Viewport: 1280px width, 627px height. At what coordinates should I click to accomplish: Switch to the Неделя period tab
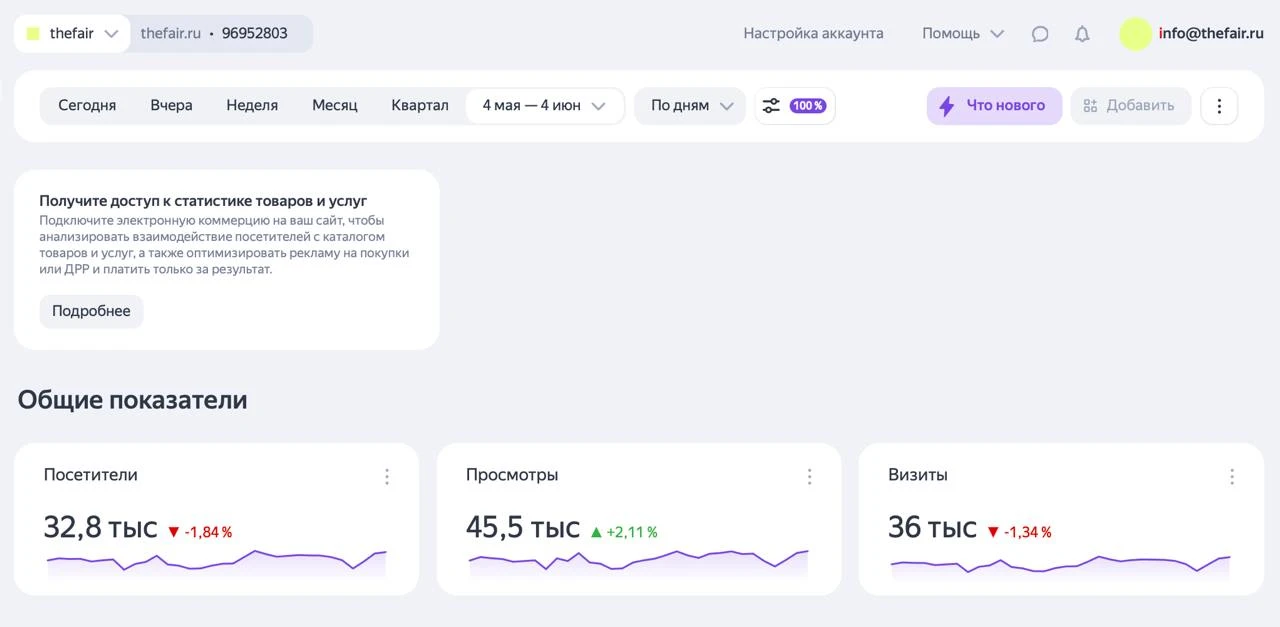pyautogui.click(x=252, y=106)
